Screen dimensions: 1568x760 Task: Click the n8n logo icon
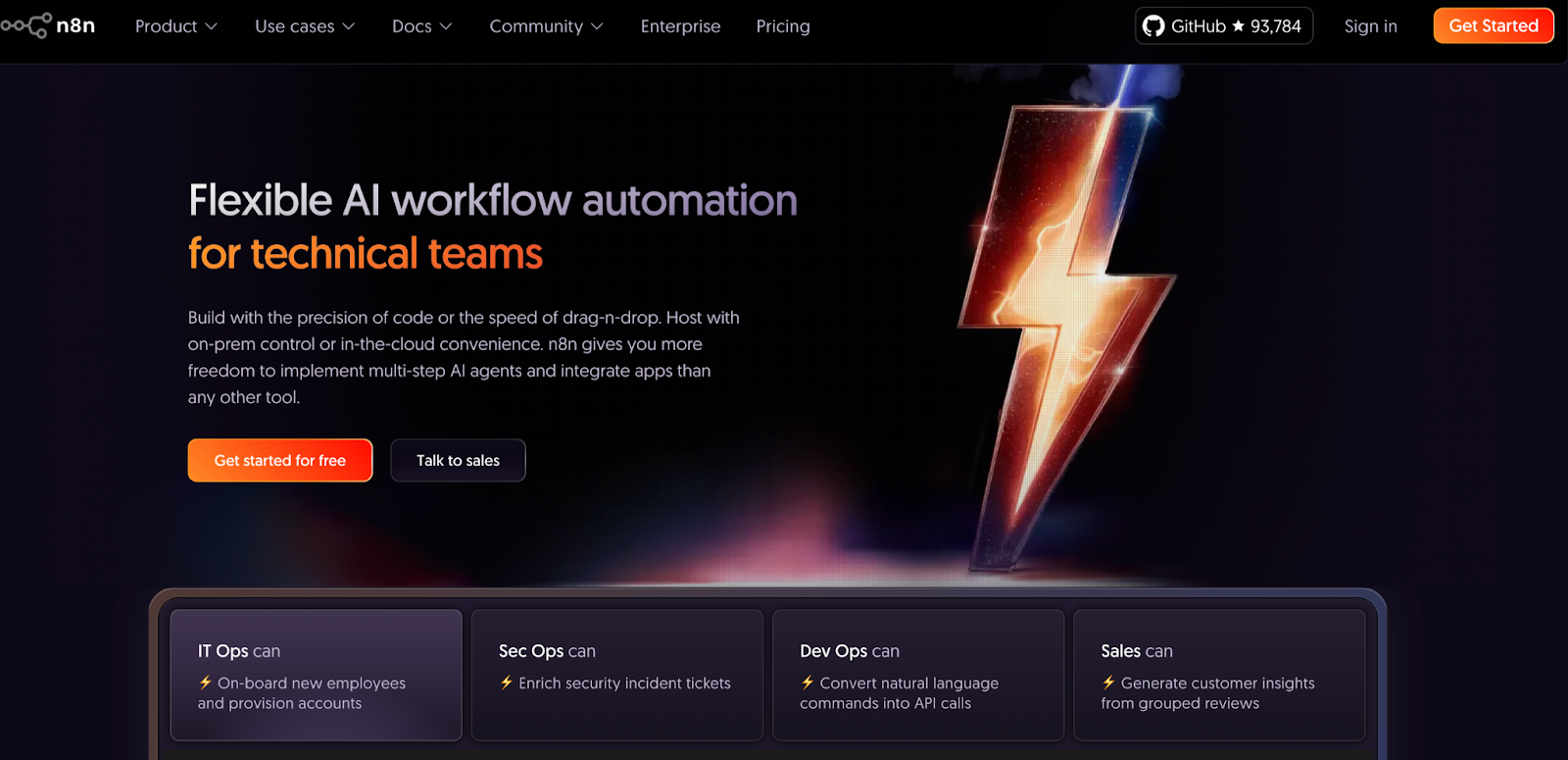coord(26,25)
